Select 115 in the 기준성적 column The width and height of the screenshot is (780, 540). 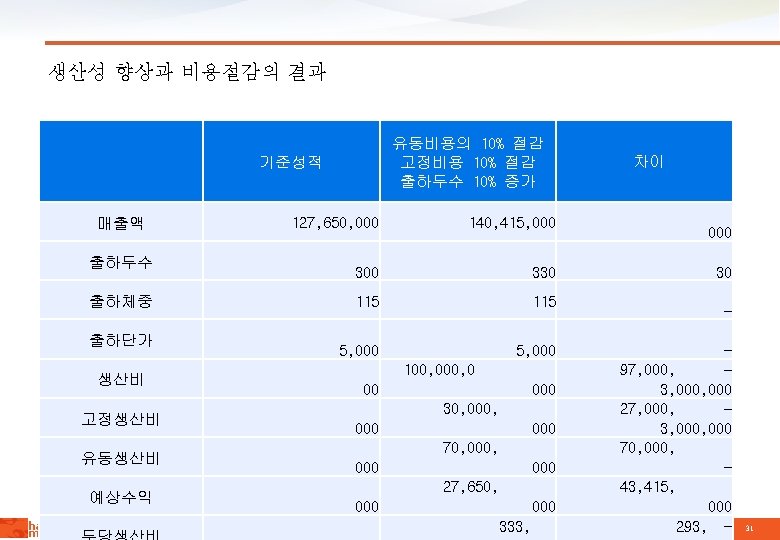pyautogui.click(x=368, y=302)
